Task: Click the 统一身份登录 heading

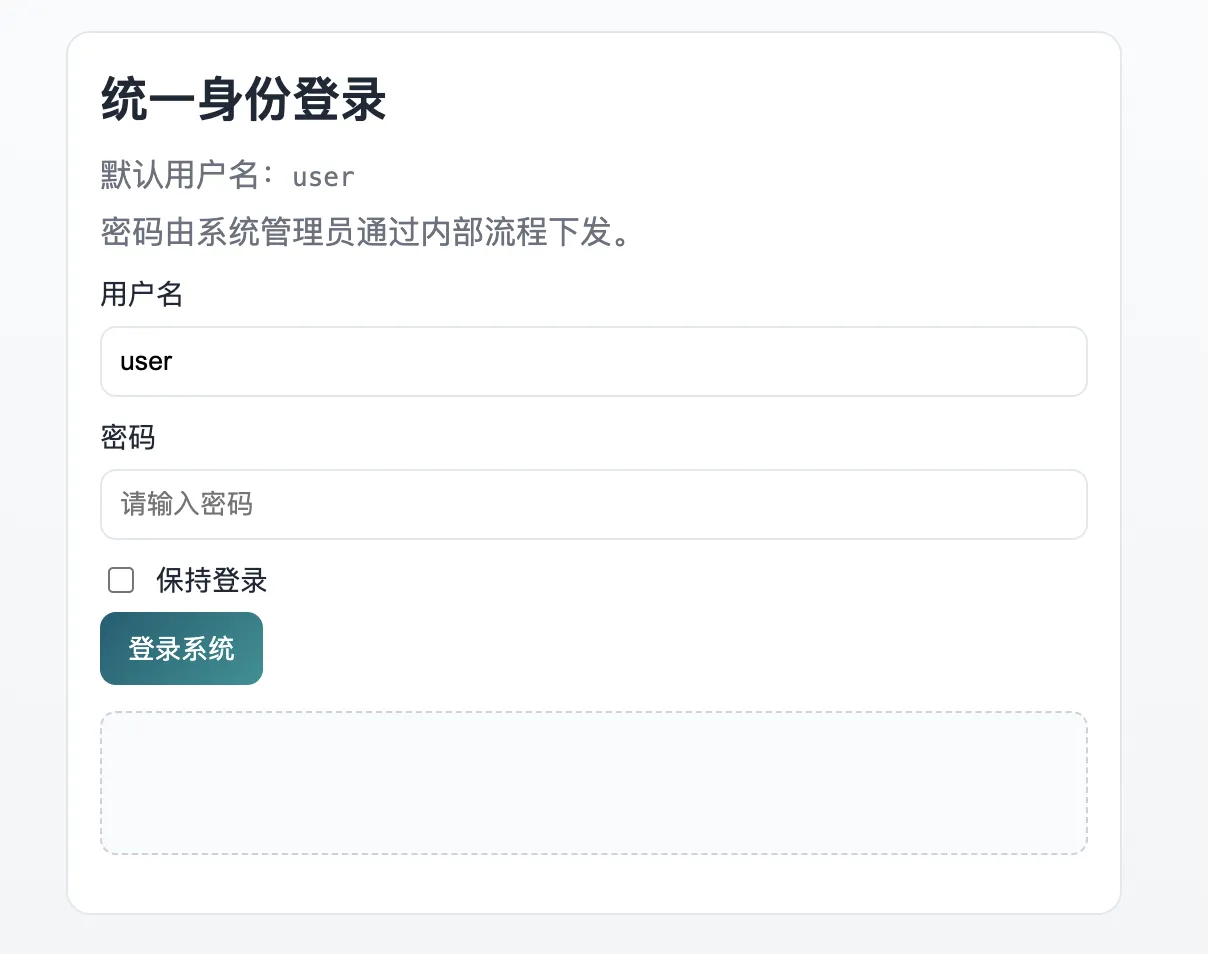Action: pos(243,101)
